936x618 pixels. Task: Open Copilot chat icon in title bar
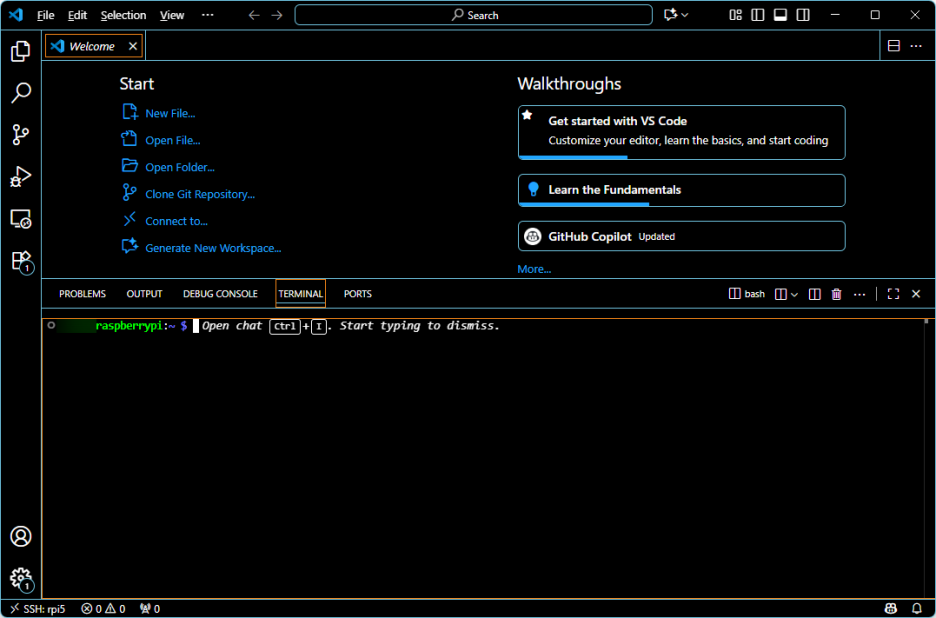[x=671, y=15]
